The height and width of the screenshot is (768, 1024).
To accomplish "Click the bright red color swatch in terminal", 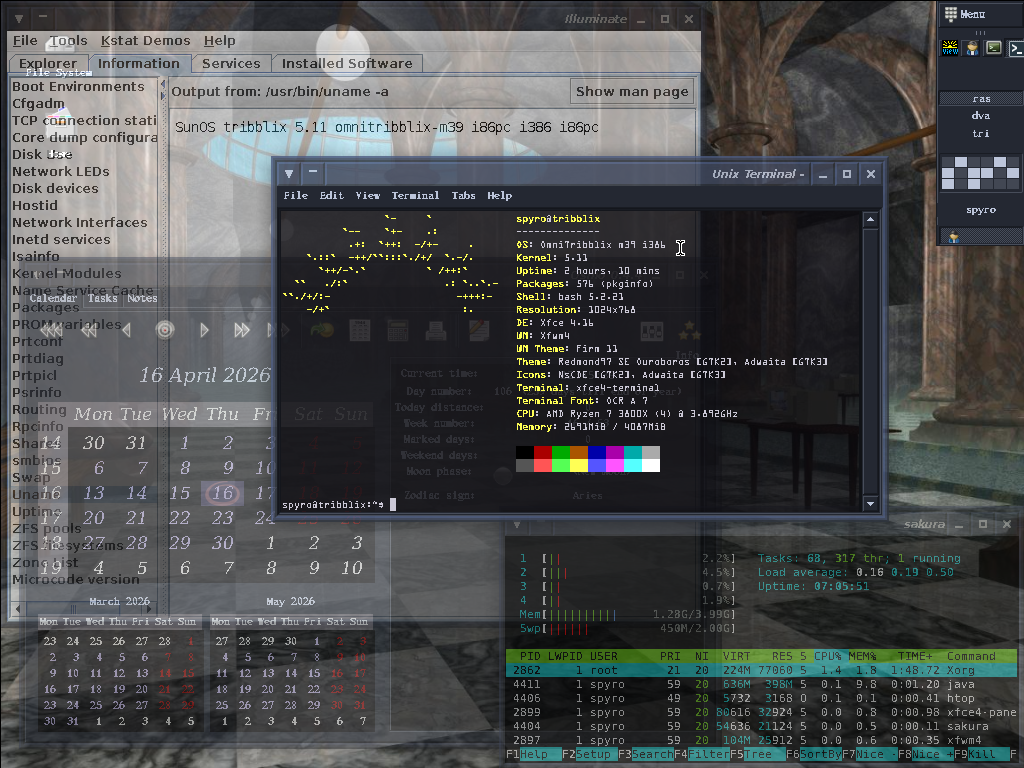I will pyautogui.click(x=543, y=465).
